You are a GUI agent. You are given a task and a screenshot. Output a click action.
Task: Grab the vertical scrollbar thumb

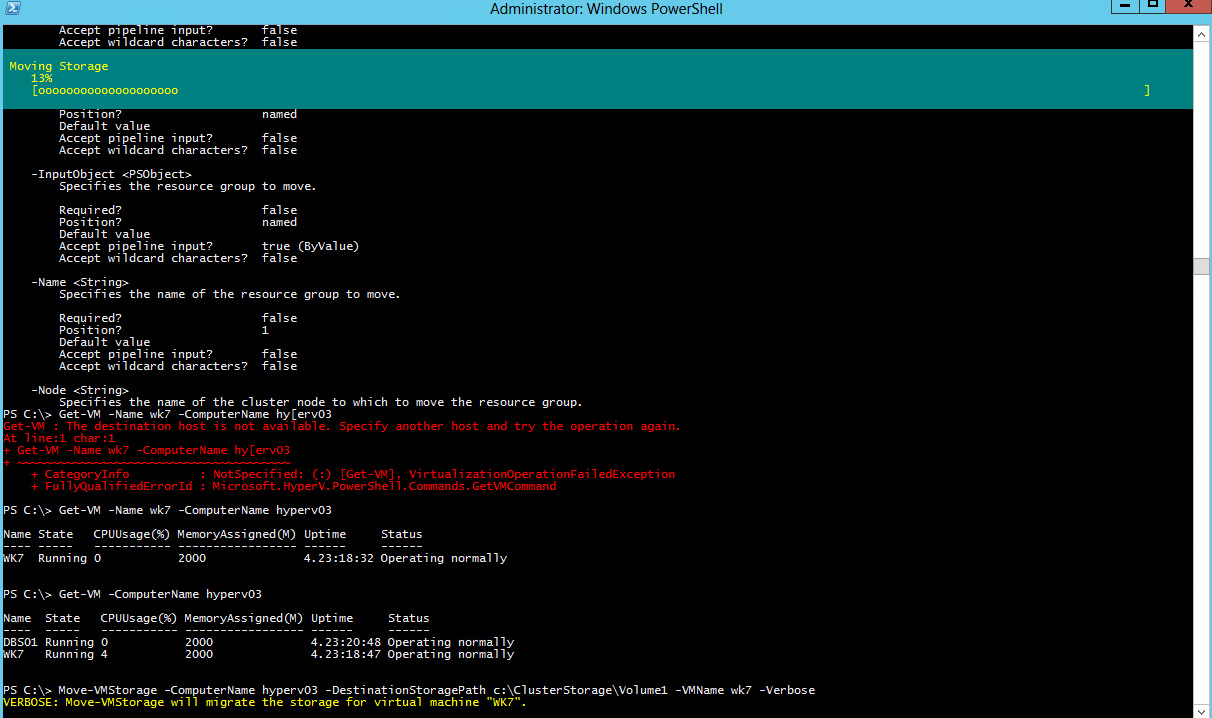click(x=1202, y=266)
